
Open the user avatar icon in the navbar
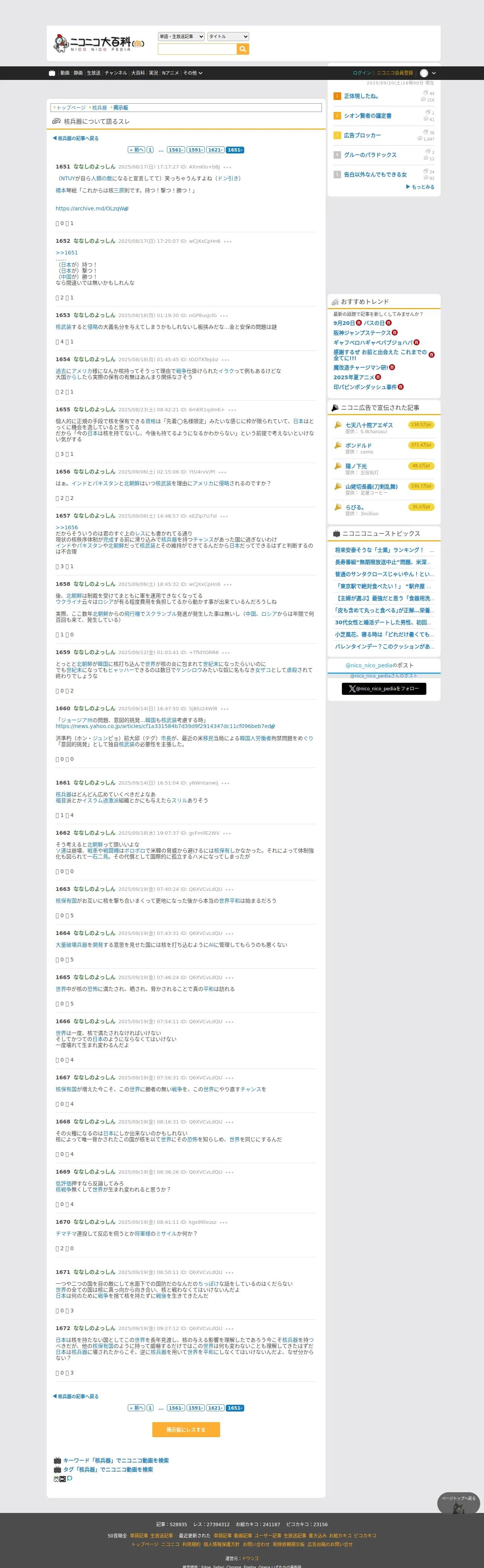tap(424, 73)
